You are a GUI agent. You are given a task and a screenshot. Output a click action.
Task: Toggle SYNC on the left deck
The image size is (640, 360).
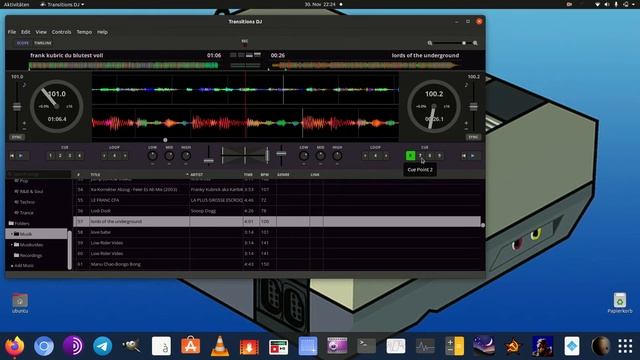pos(17,137)
